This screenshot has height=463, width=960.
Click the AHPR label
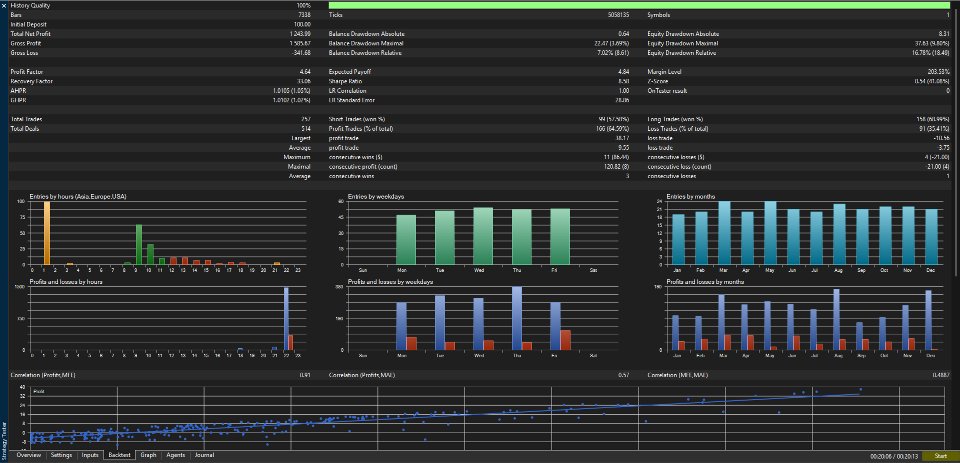pos(18,91)
